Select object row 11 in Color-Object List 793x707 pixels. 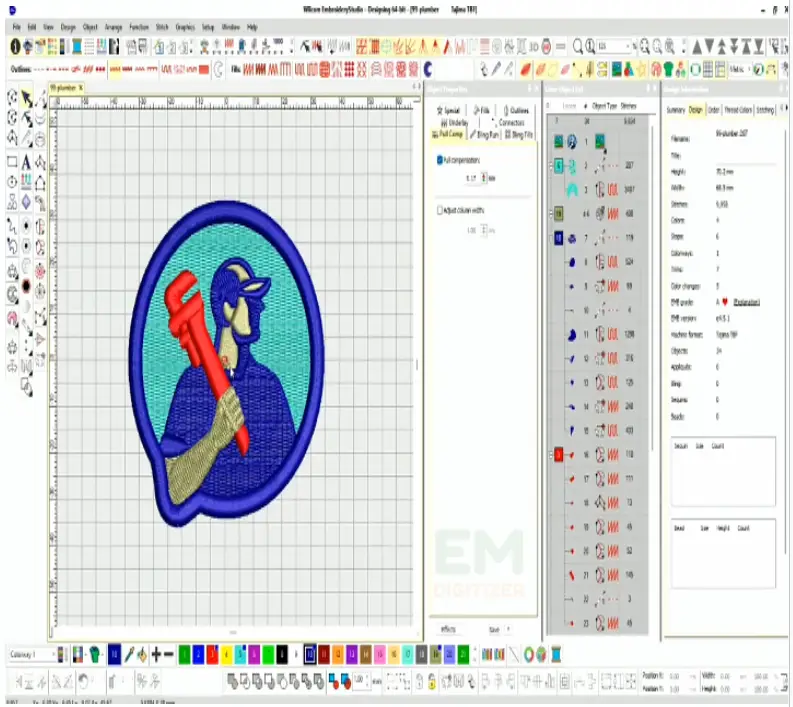click(598, 334)
